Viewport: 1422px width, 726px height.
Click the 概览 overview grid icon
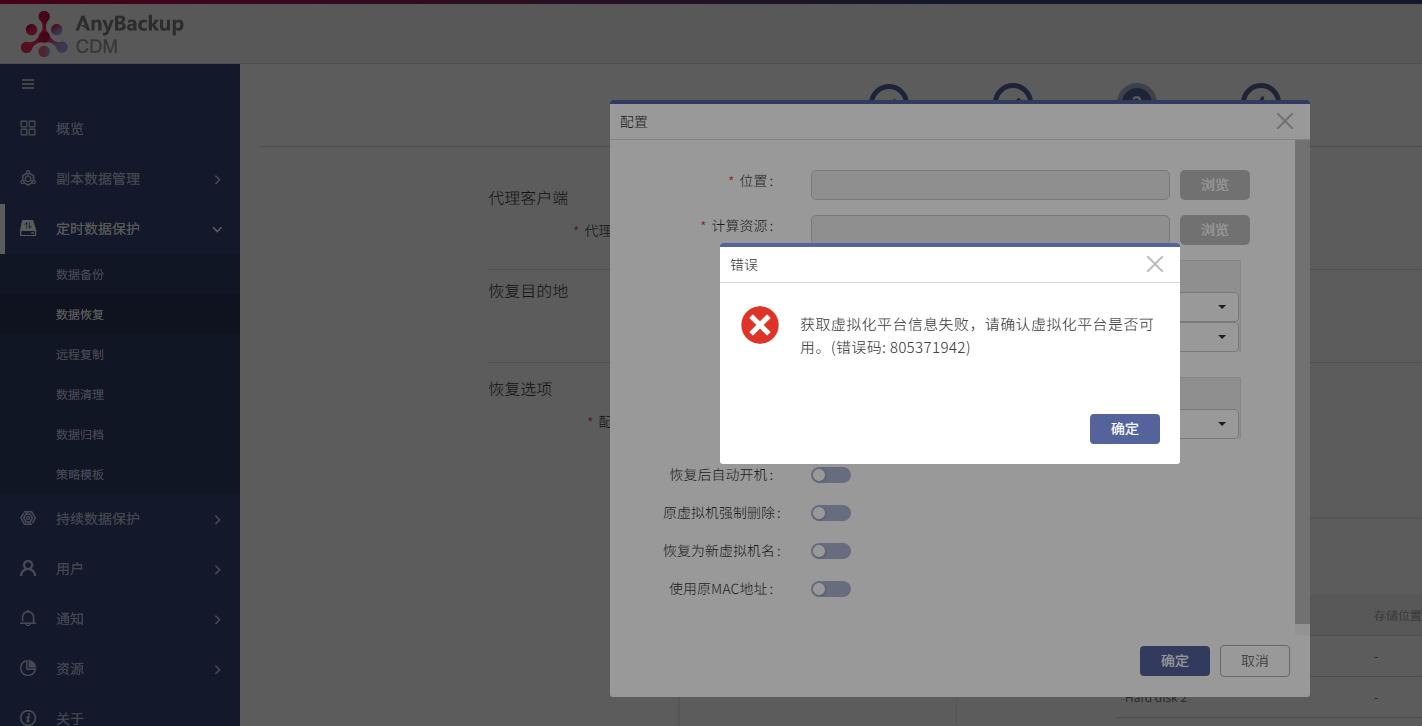[x=28, y=128]
